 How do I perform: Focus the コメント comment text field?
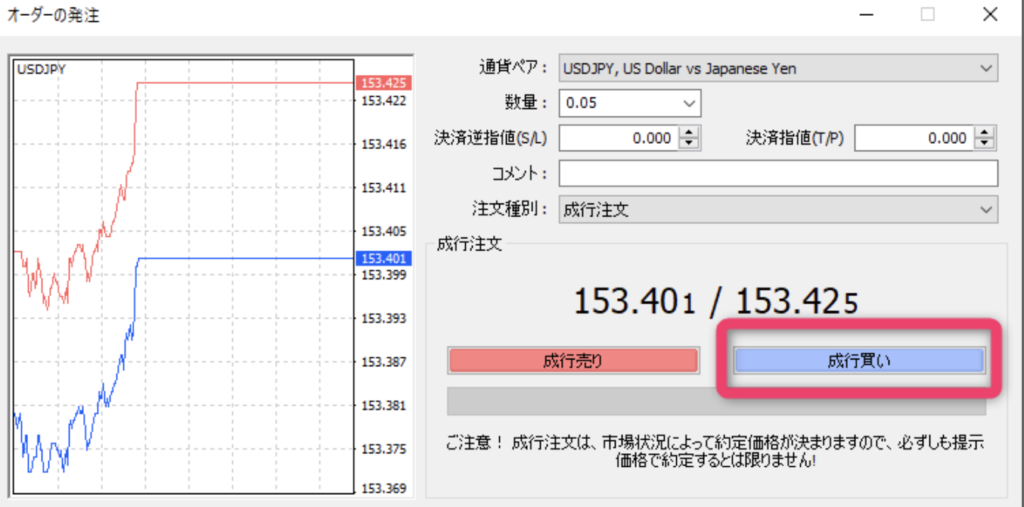point(778,174)
